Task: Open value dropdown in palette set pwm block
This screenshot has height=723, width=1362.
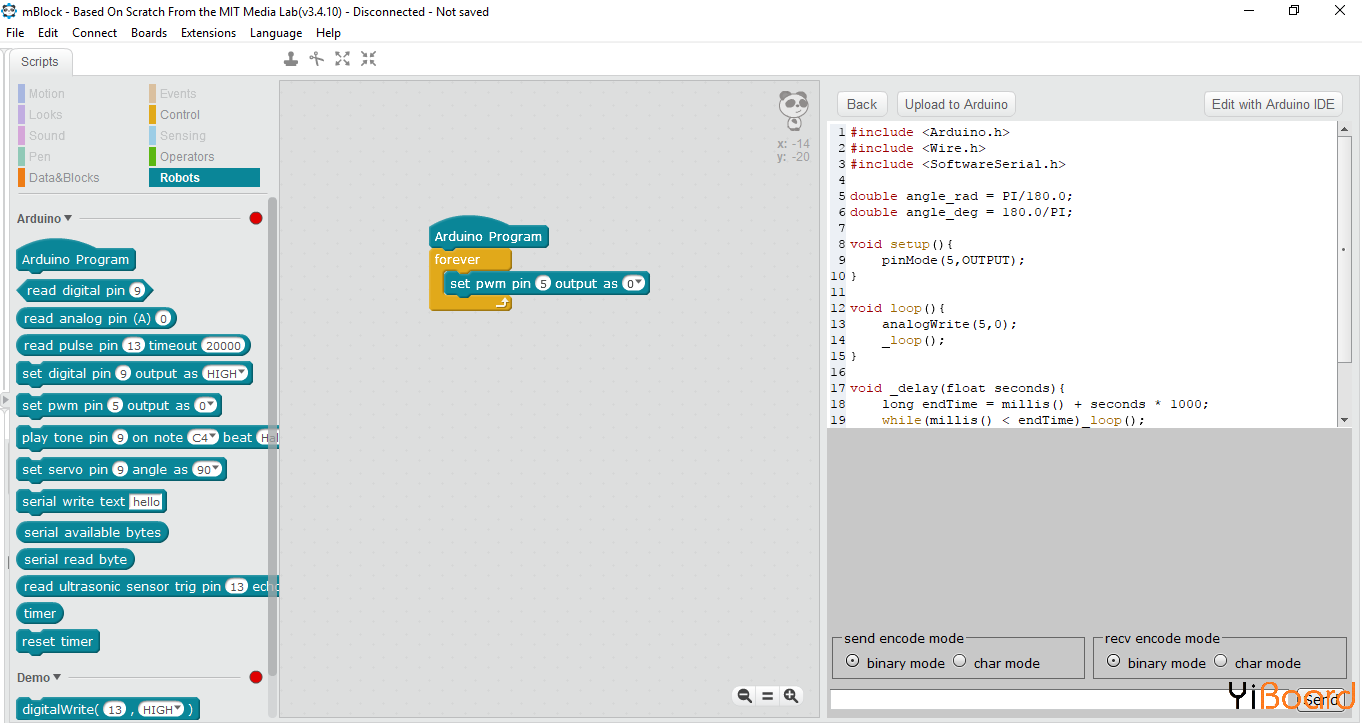Action: (205, 406)
